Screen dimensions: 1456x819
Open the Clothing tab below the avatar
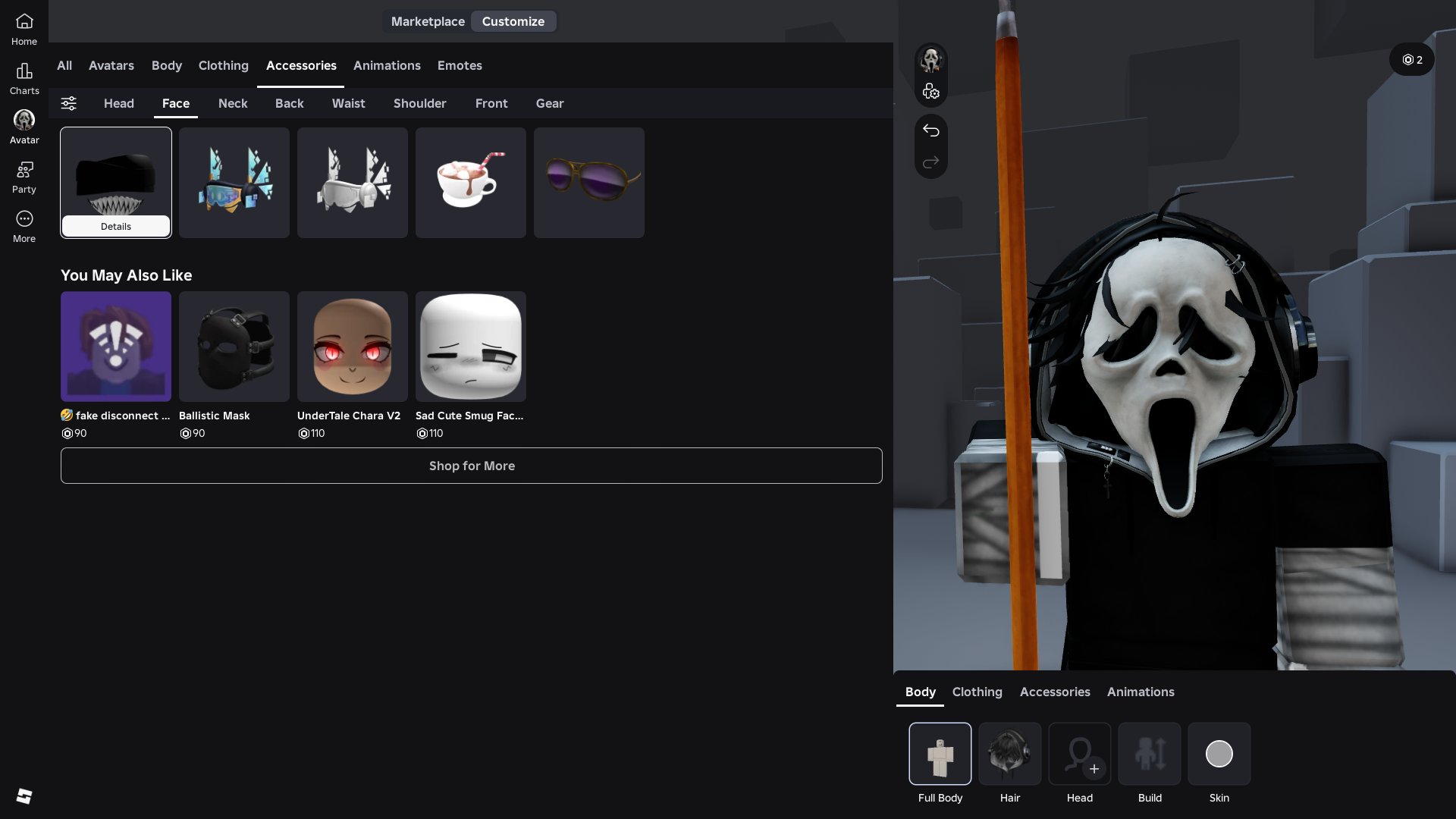977,692
